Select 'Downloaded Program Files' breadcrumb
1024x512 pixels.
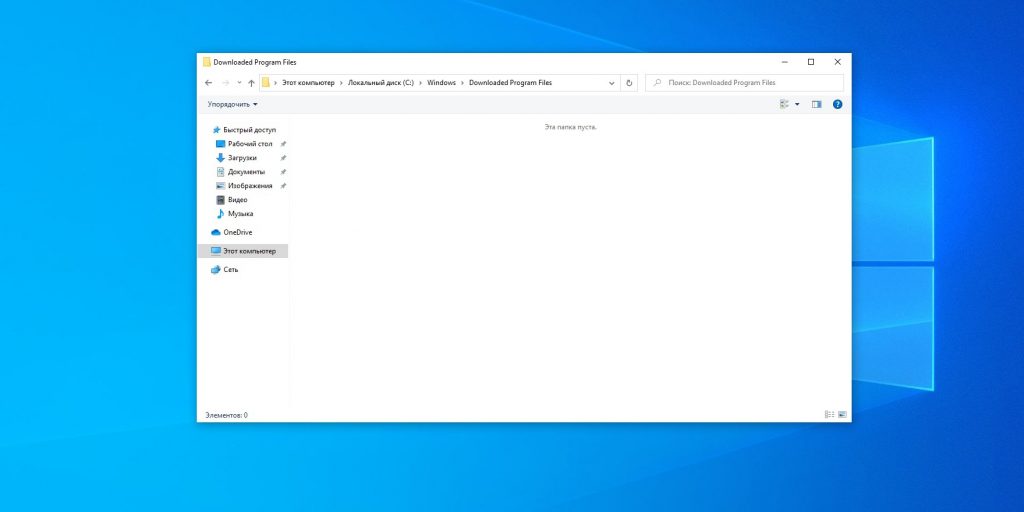(x=510, y=83)
